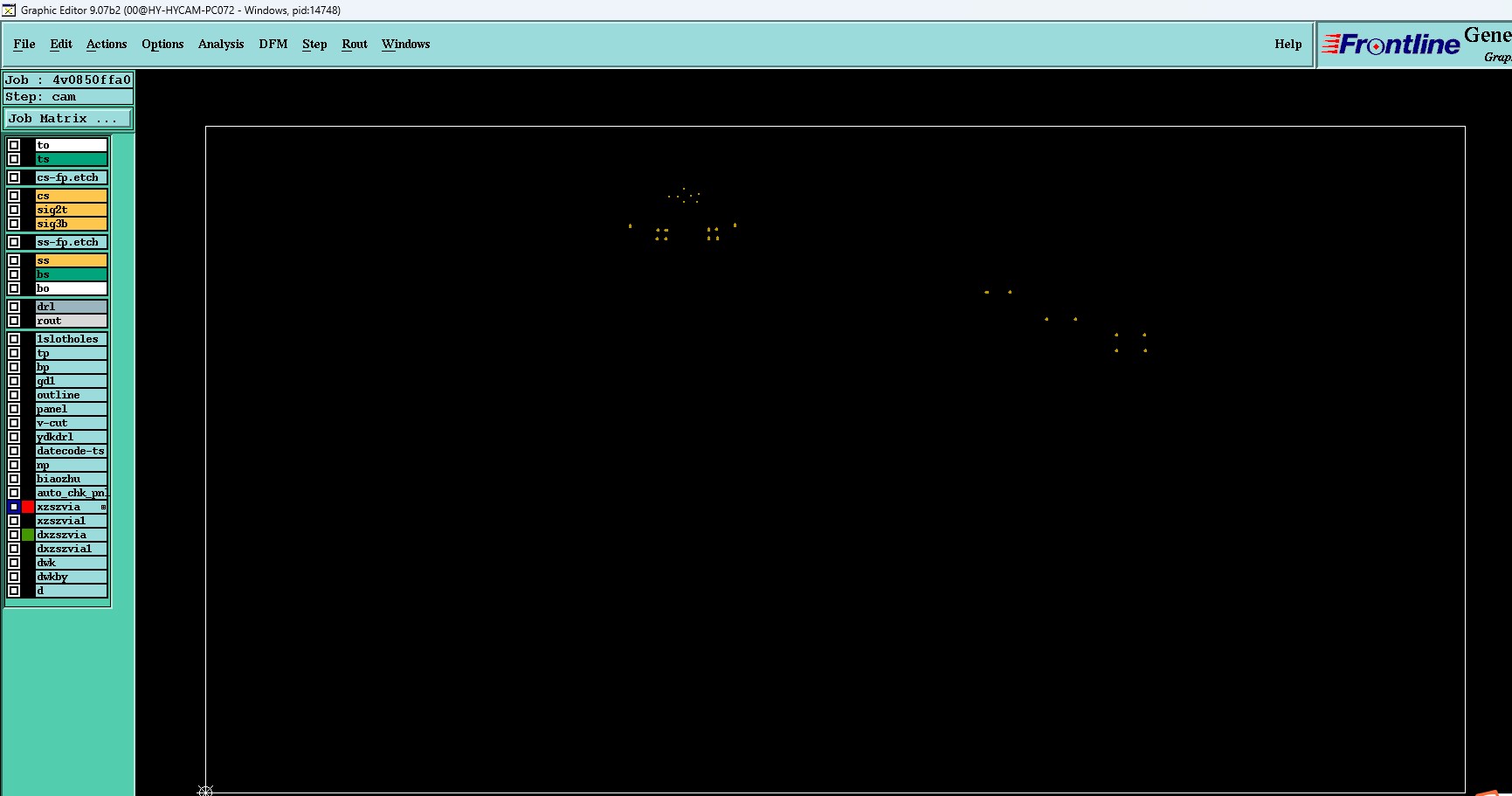Open the Rout menu
Image resolution: width=1512 pixels, height=796 pixels.
click(355, 44)
